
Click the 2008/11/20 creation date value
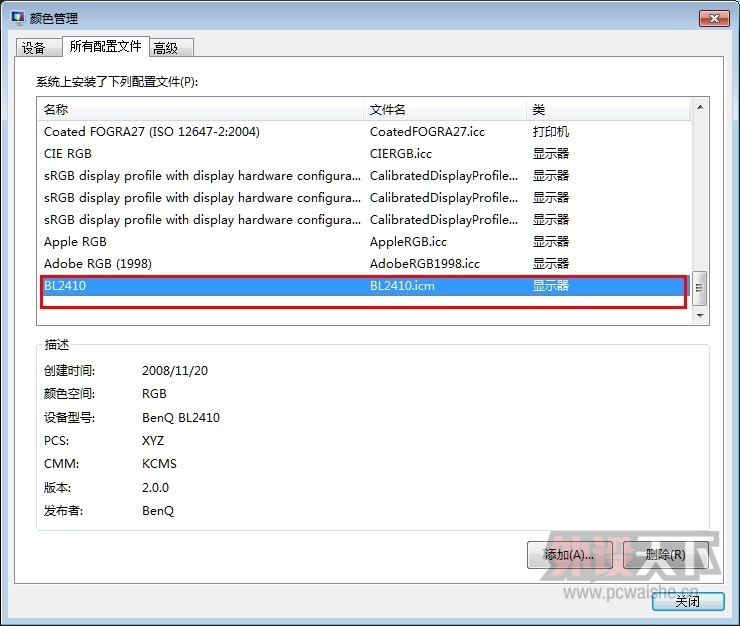(x=175, y=371)
